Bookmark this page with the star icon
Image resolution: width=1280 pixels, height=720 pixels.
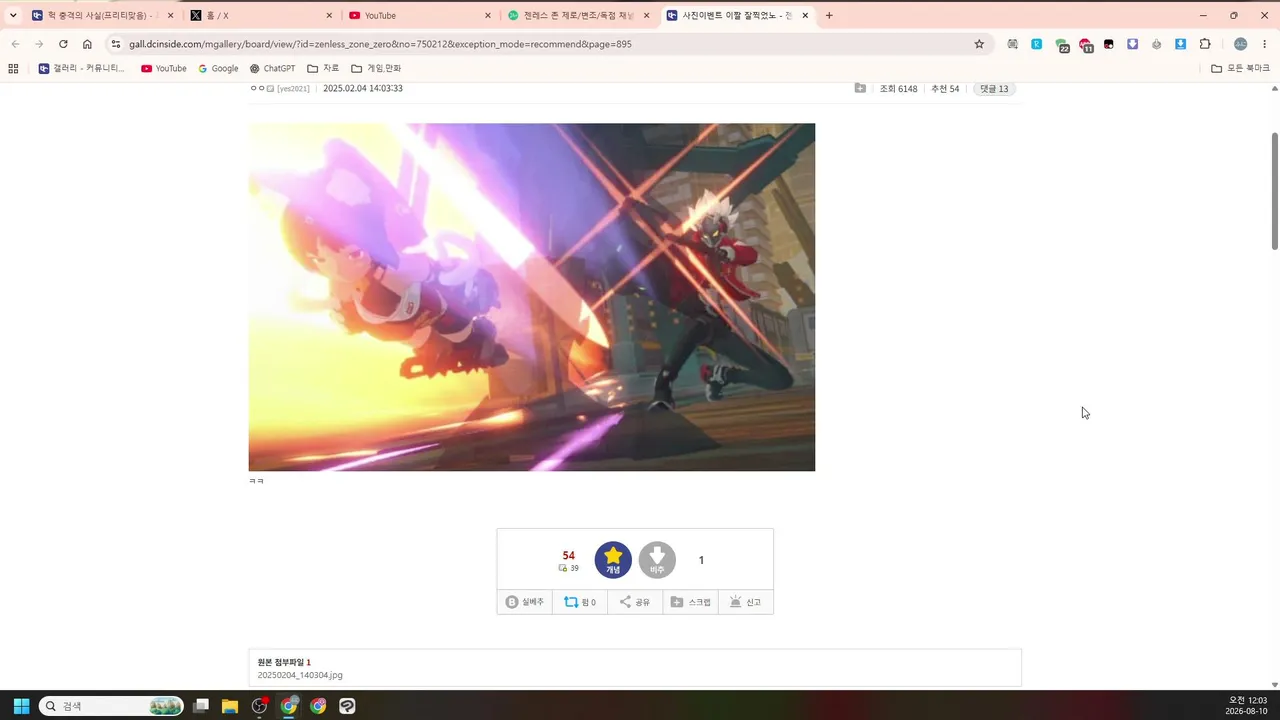979,44
